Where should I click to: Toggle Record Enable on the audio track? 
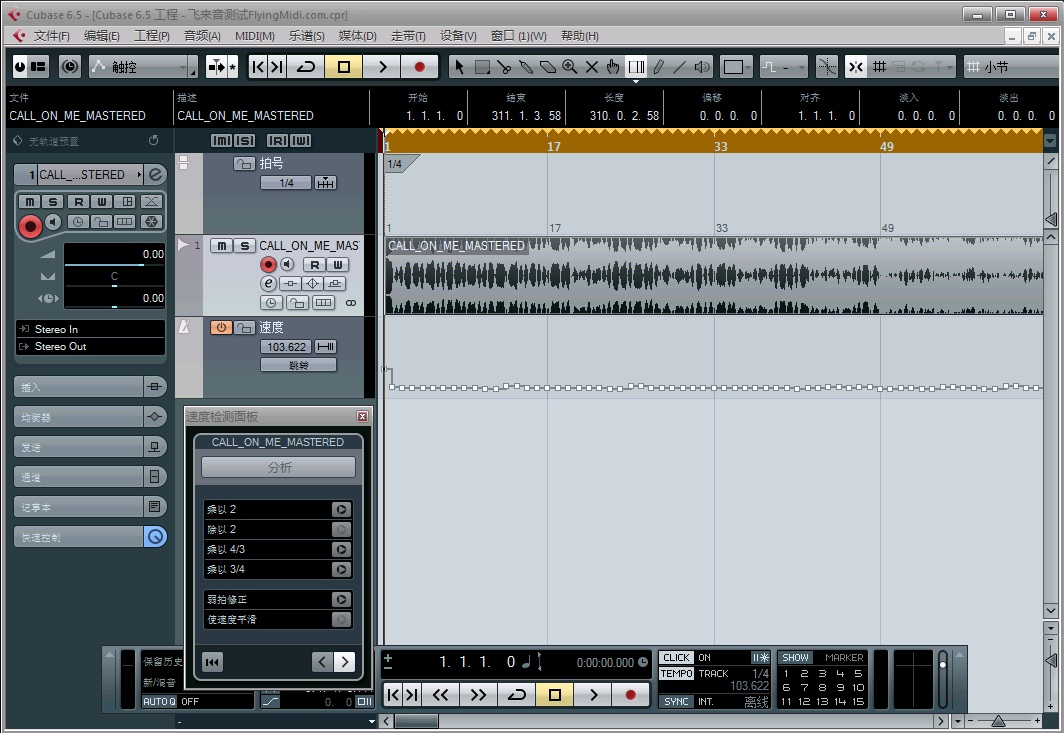[x=269, y=265]
